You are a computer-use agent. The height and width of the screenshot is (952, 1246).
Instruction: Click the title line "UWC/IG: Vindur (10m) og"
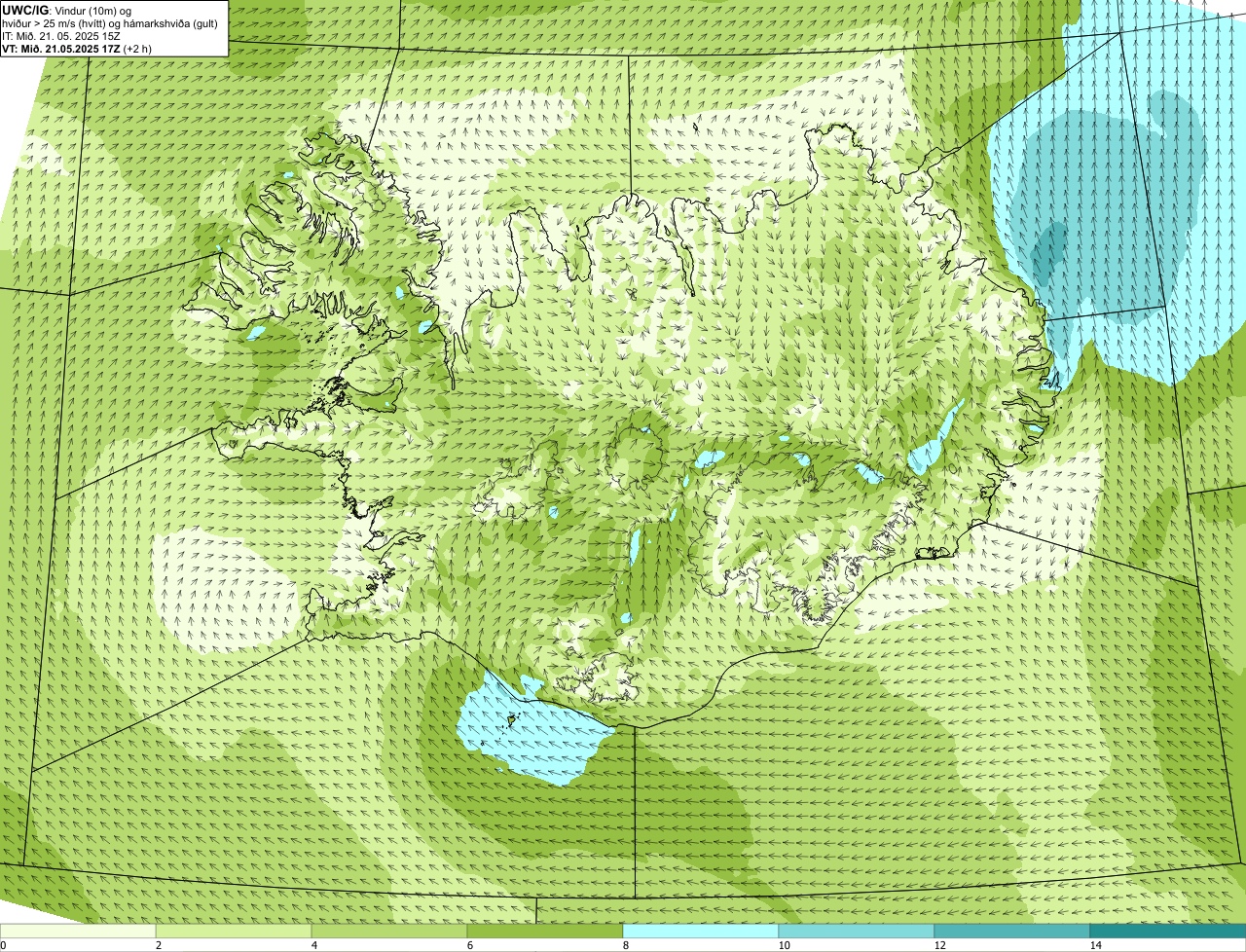67,10
